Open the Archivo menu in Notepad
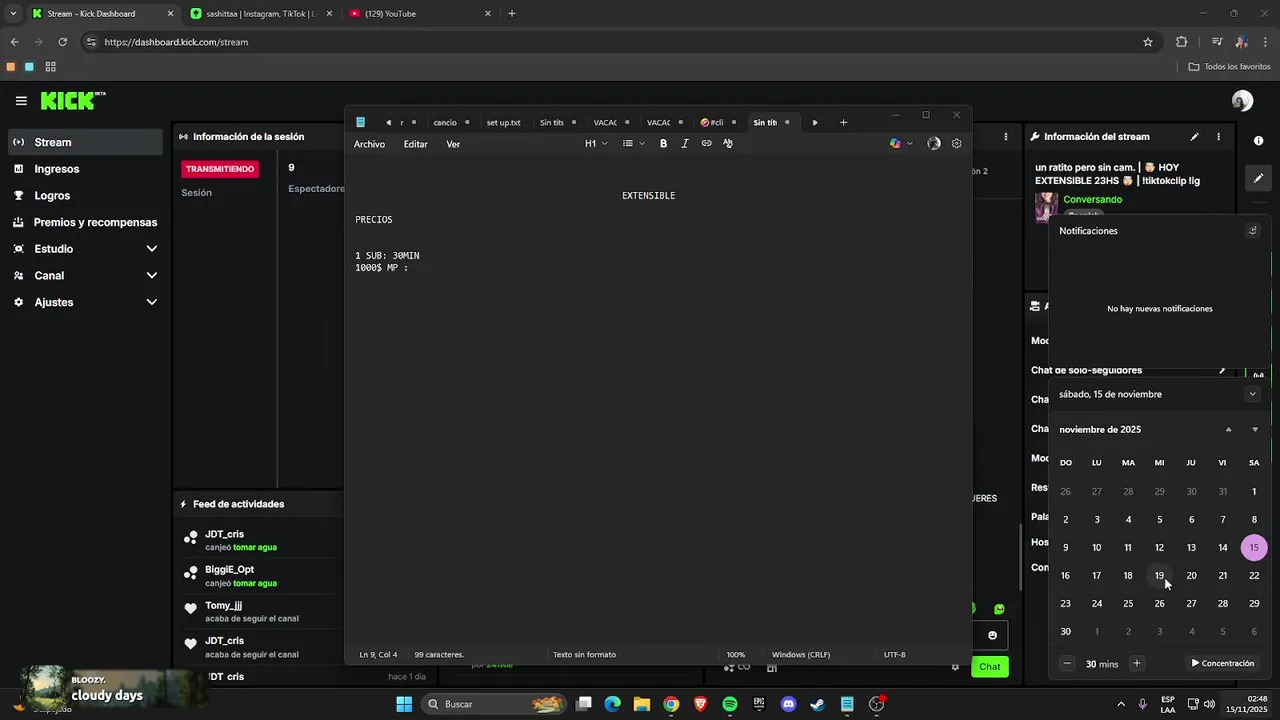The height and width of the screenshot is (720, 1280). [x=369, y=144]
